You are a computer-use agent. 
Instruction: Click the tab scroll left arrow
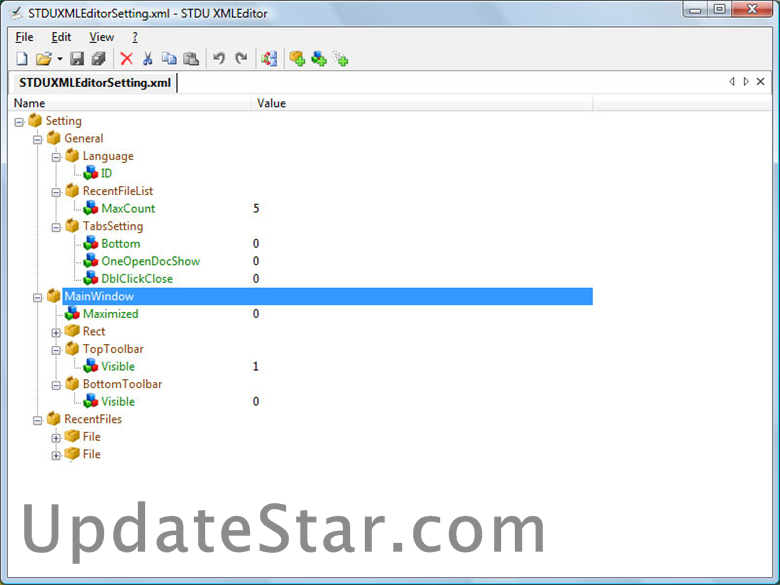[732, 82]
